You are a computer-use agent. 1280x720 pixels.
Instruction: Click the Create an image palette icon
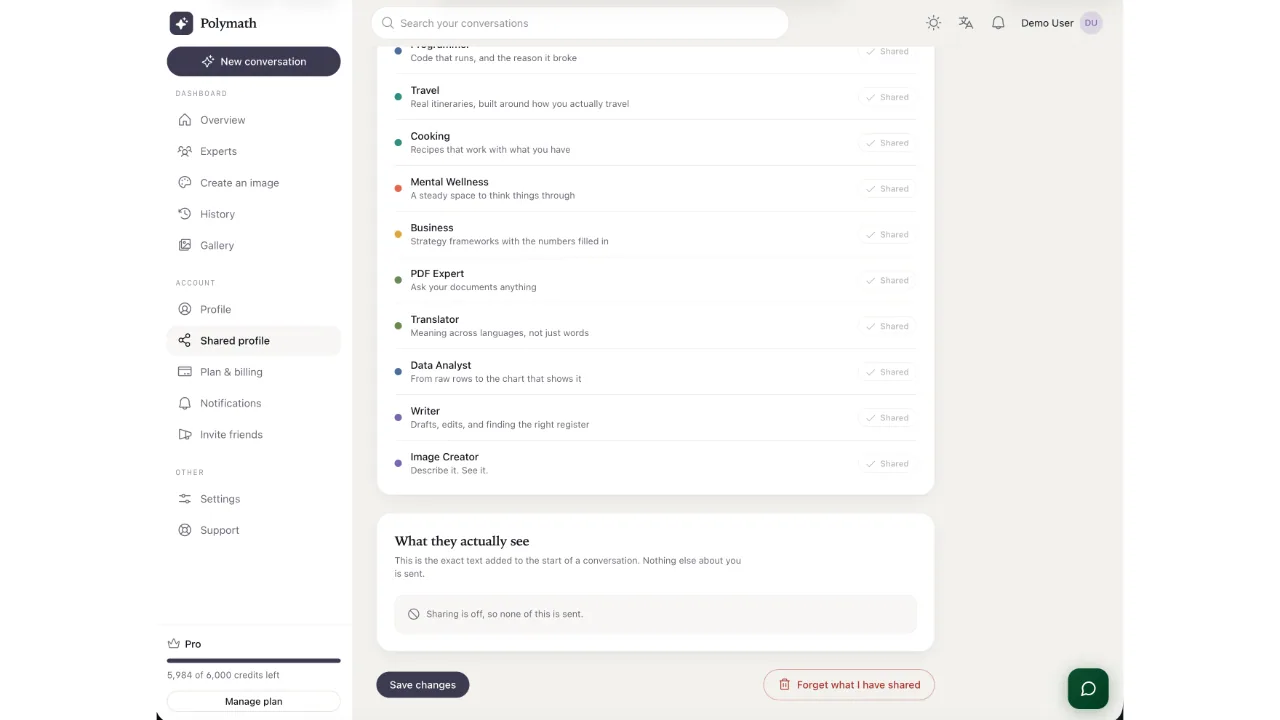[184, 183]
